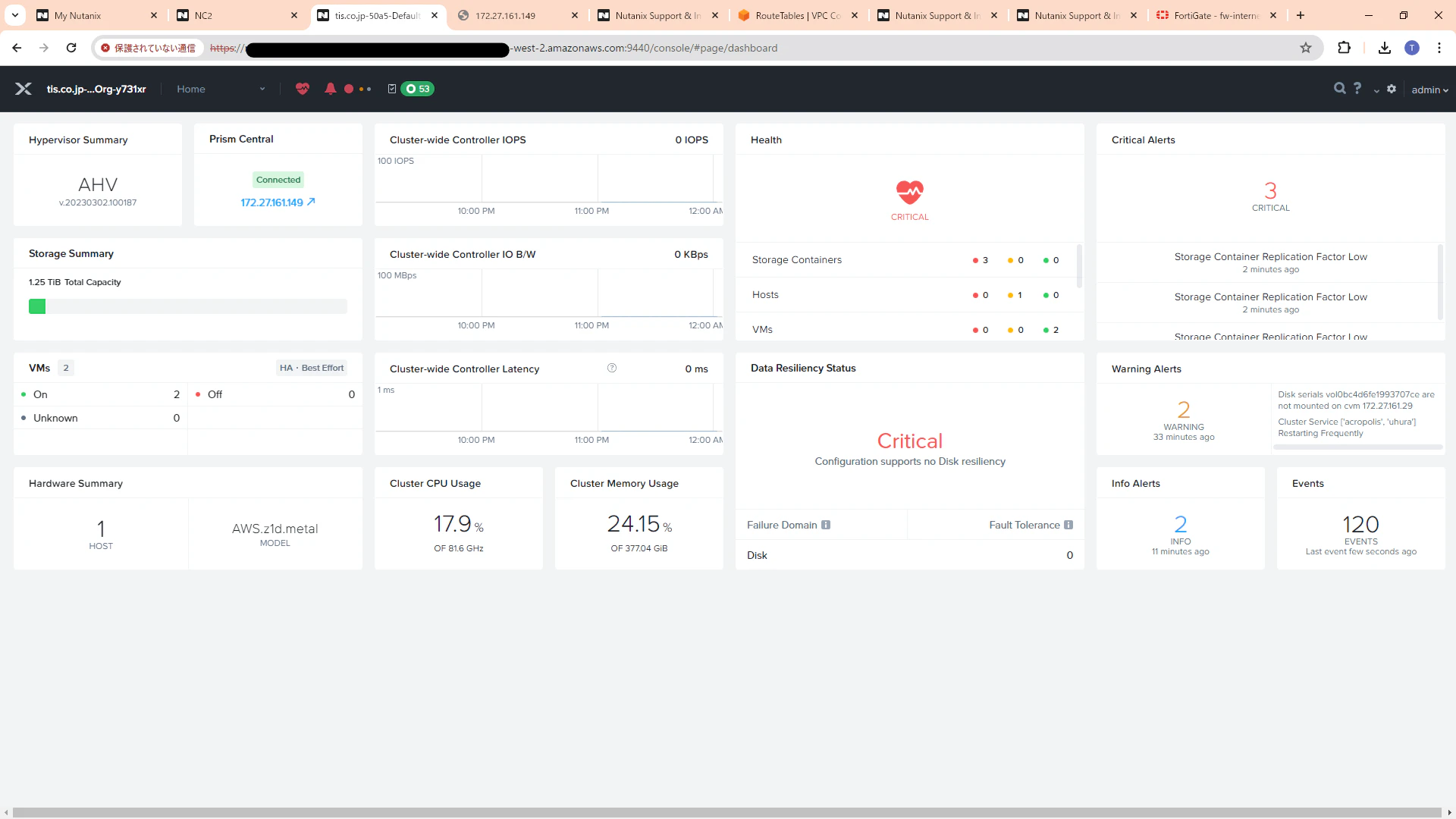Click the Critical Alerts list scrollbar

click(1440, 282)
